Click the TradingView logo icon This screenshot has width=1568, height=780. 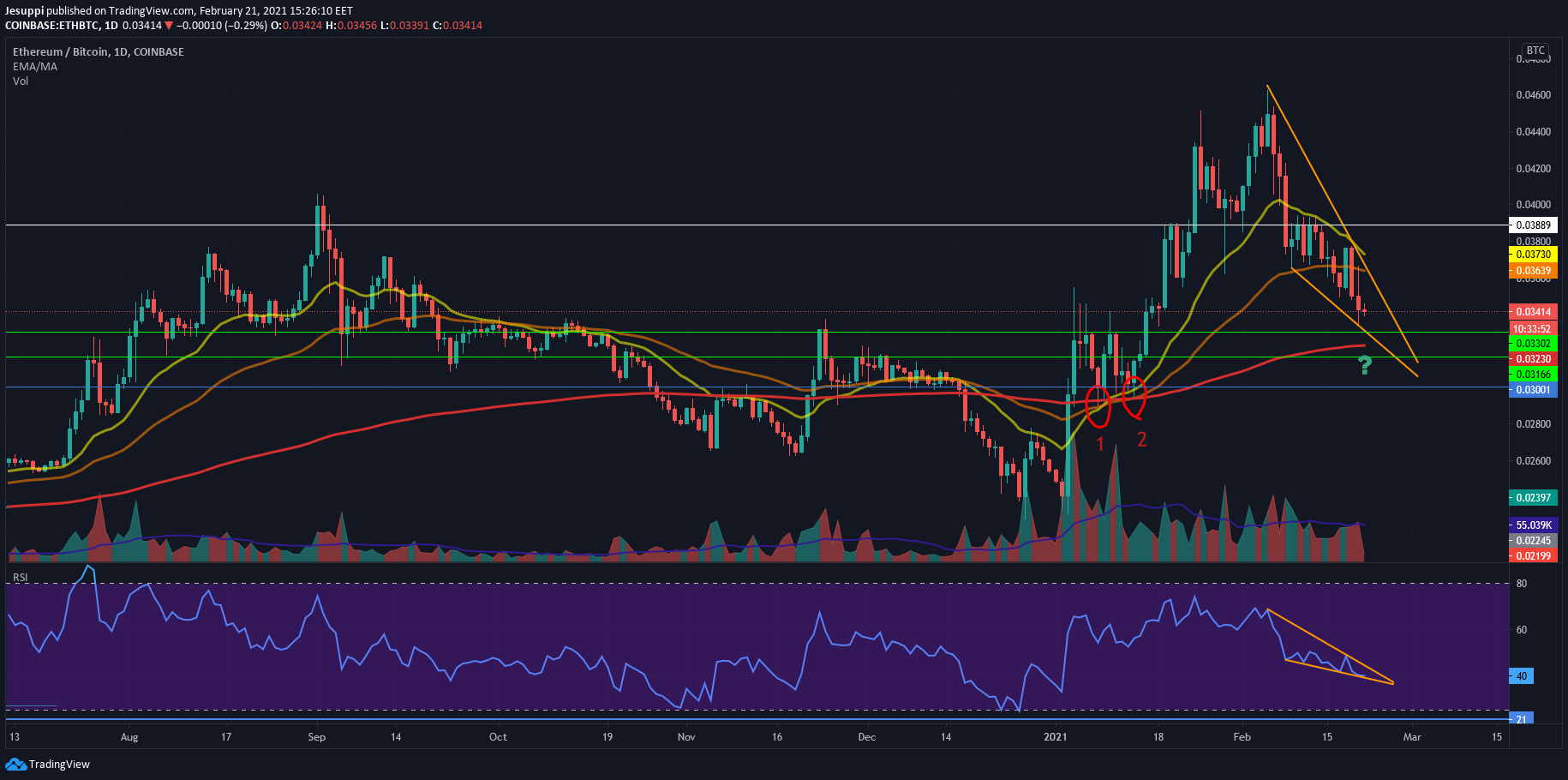(15, 764)
